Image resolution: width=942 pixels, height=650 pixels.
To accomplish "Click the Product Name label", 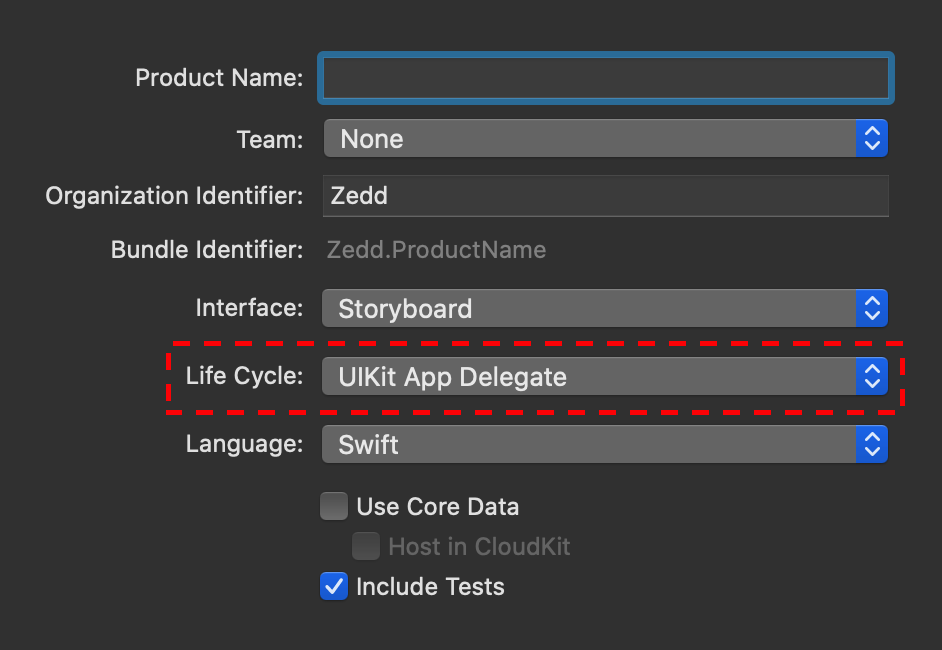I will pos(219,78).
